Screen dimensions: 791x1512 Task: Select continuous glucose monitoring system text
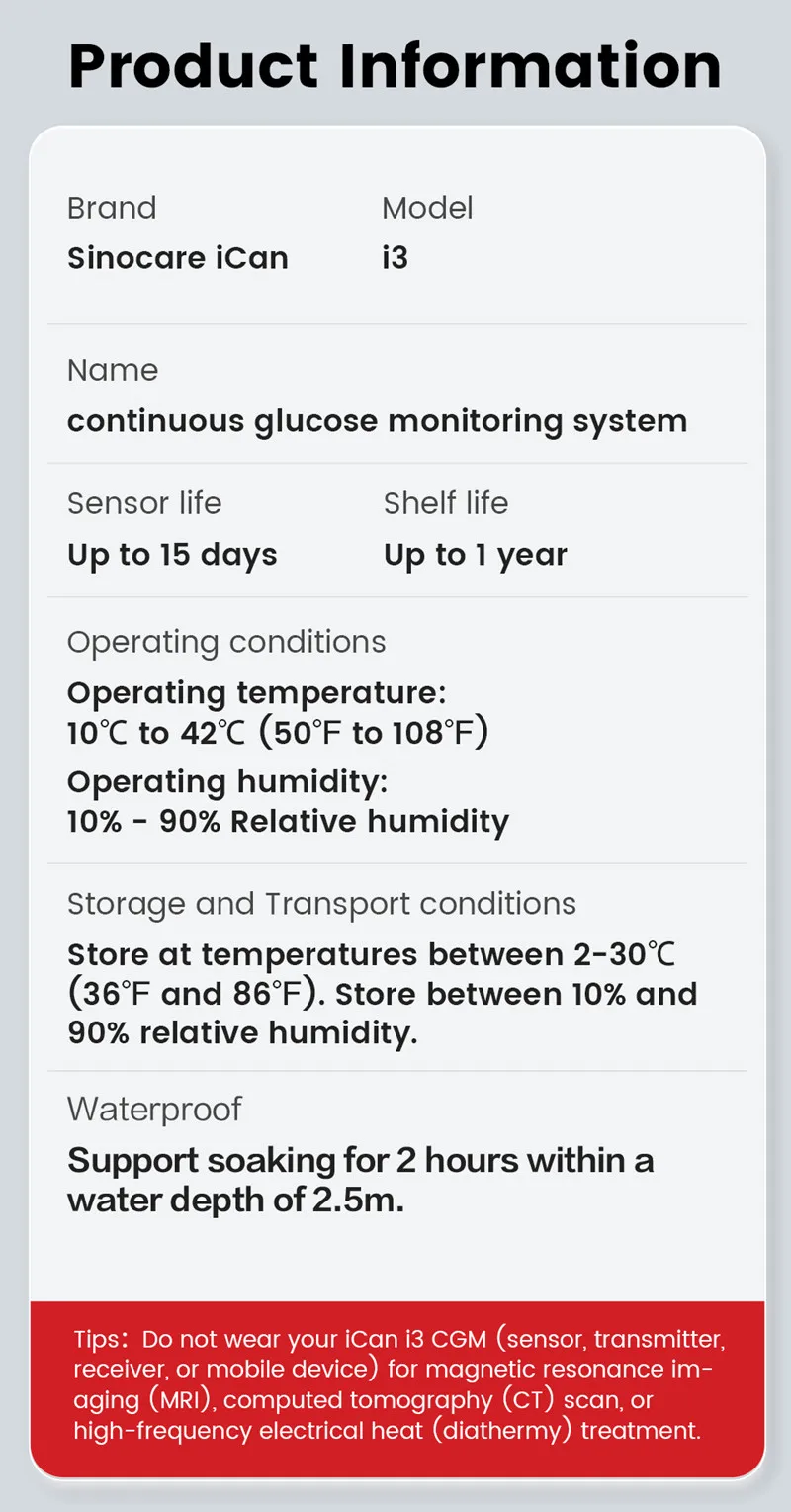377,420
